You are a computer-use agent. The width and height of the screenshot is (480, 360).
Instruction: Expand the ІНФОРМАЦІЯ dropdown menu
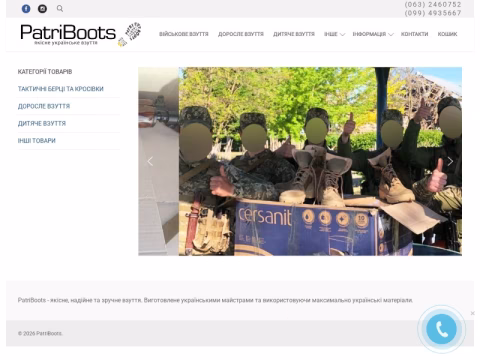(x=373, y=34)
